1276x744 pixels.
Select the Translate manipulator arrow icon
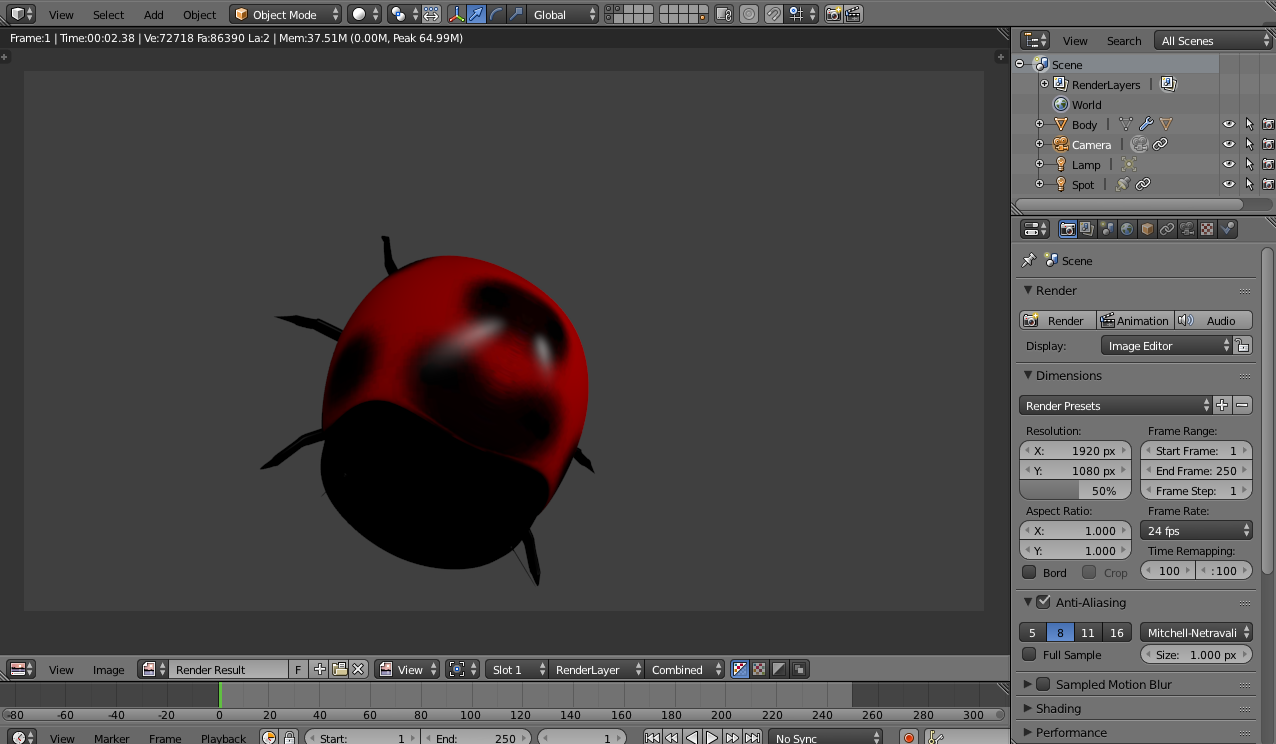click(477, 14)
